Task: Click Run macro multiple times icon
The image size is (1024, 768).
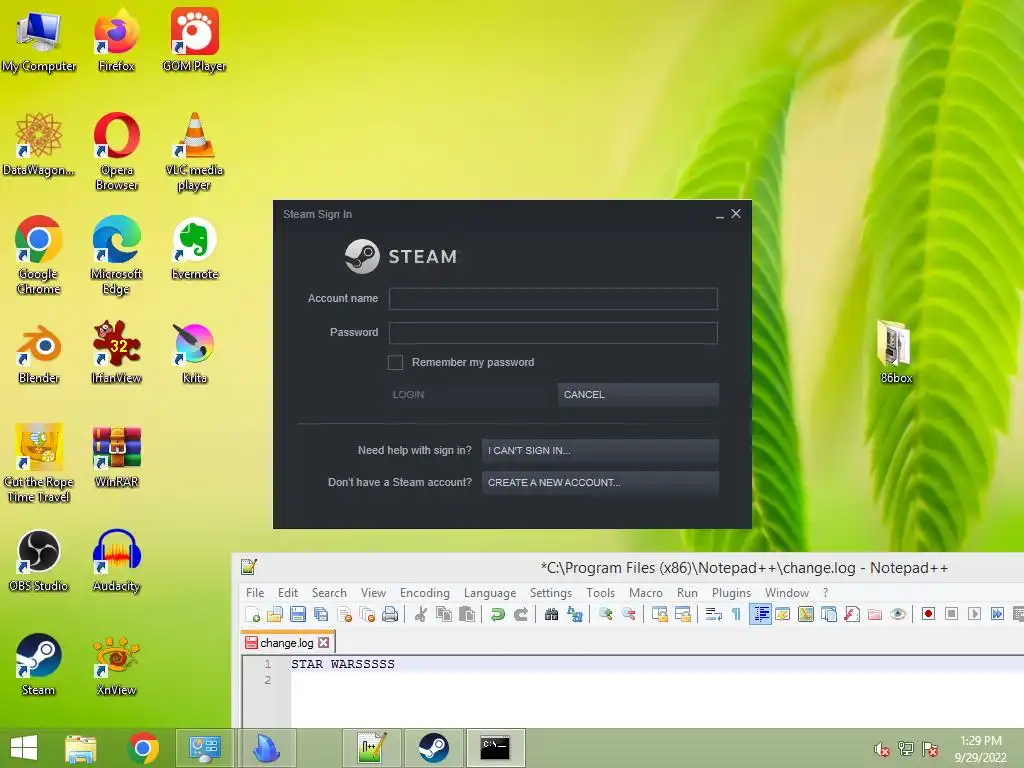Action: [997, 614]
